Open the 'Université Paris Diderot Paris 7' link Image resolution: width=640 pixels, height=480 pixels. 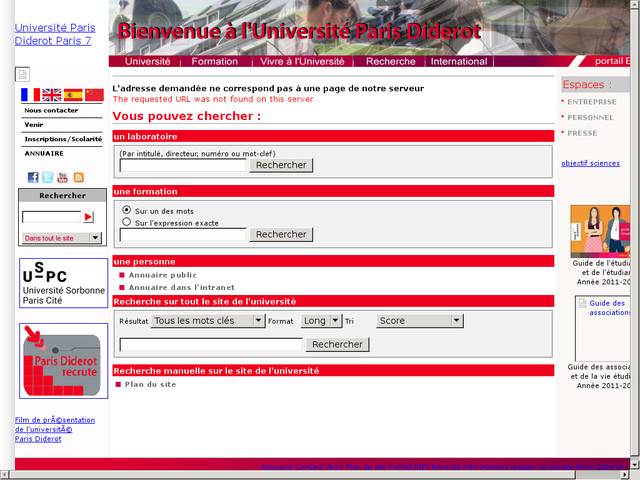pyautogui.click(x=55, y=34)
